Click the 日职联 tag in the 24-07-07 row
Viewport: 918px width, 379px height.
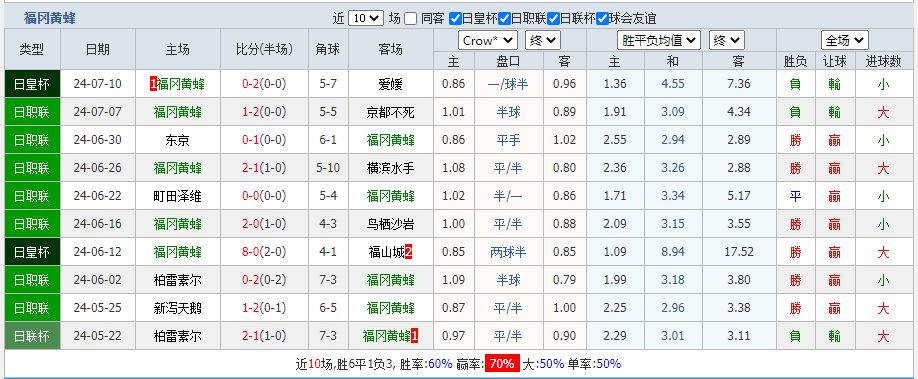[x=32, y=112]
